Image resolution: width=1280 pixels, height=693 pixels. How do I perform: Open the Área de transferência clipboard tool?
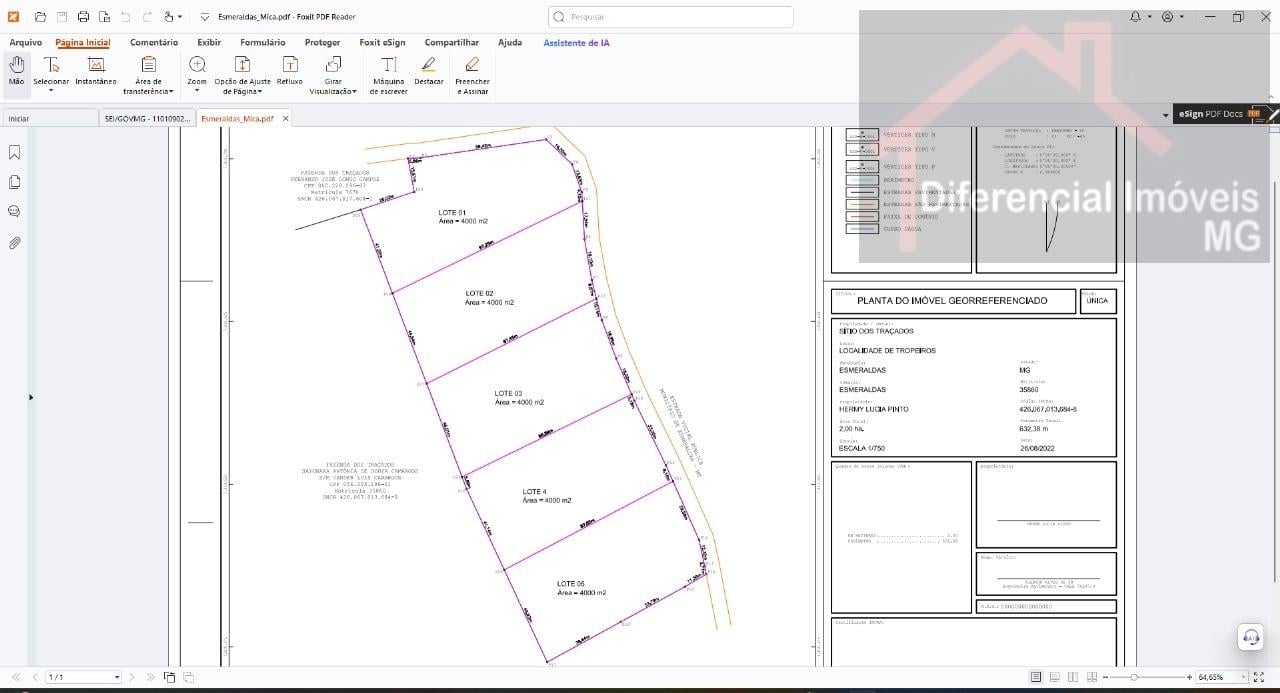click(x=148, y=75)
